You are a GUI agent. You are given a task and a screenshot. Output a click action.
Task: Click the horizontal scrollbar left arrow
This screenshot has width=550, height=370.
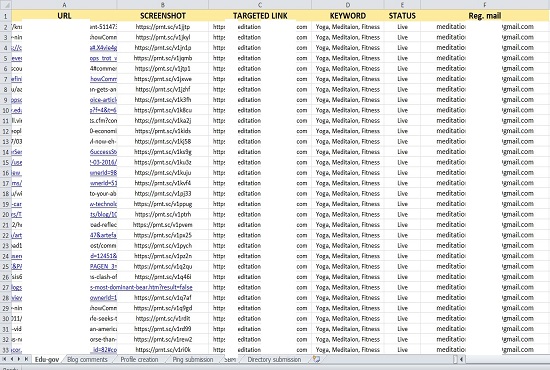point(461,359)
